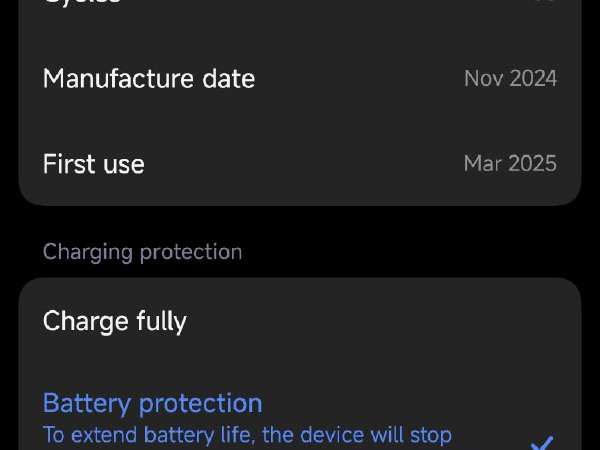Tap the black gap above Charging protection header
The image size is (600, 450).
point(300,224)
